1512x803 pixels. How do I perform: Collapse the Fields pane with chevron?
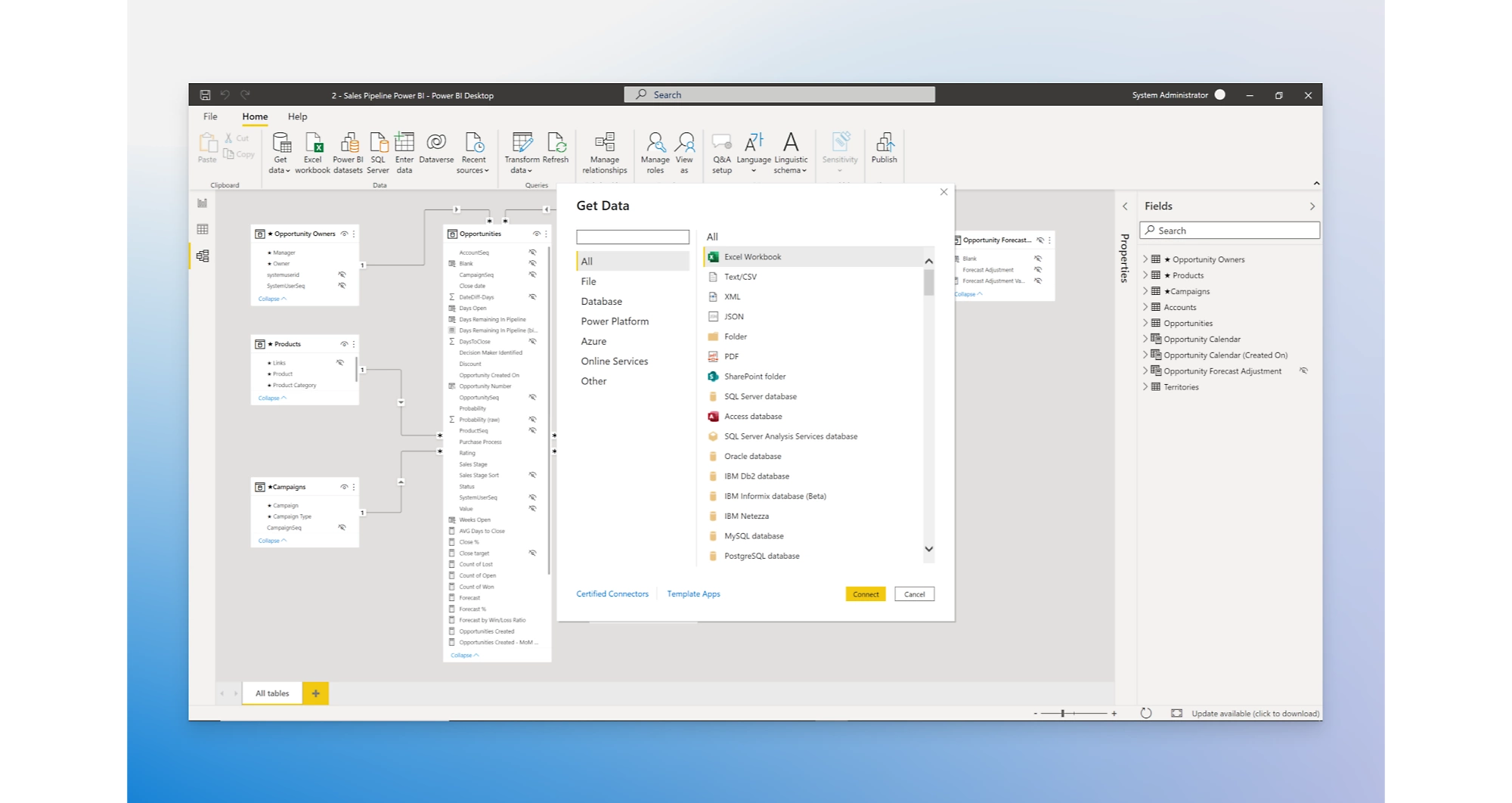[x=1312, y=206]
